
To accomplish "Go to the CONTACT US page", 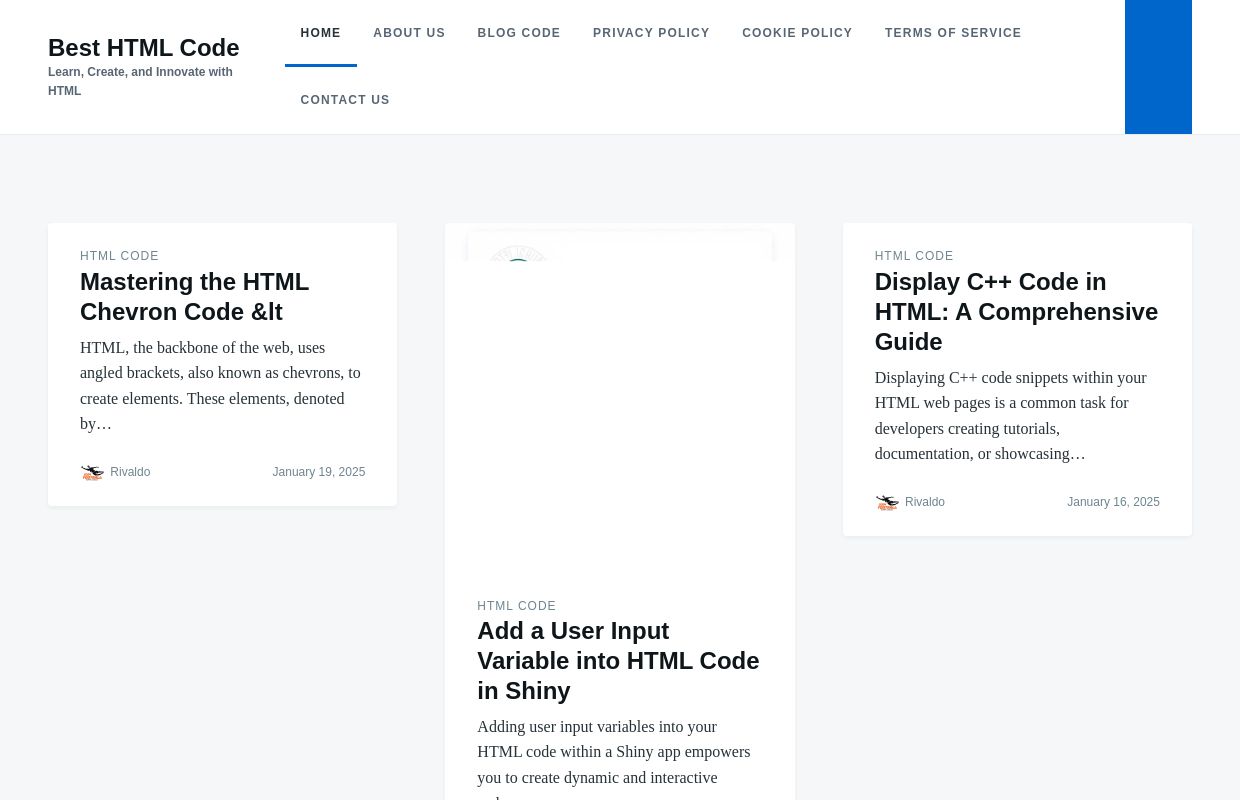I will 345,100.
